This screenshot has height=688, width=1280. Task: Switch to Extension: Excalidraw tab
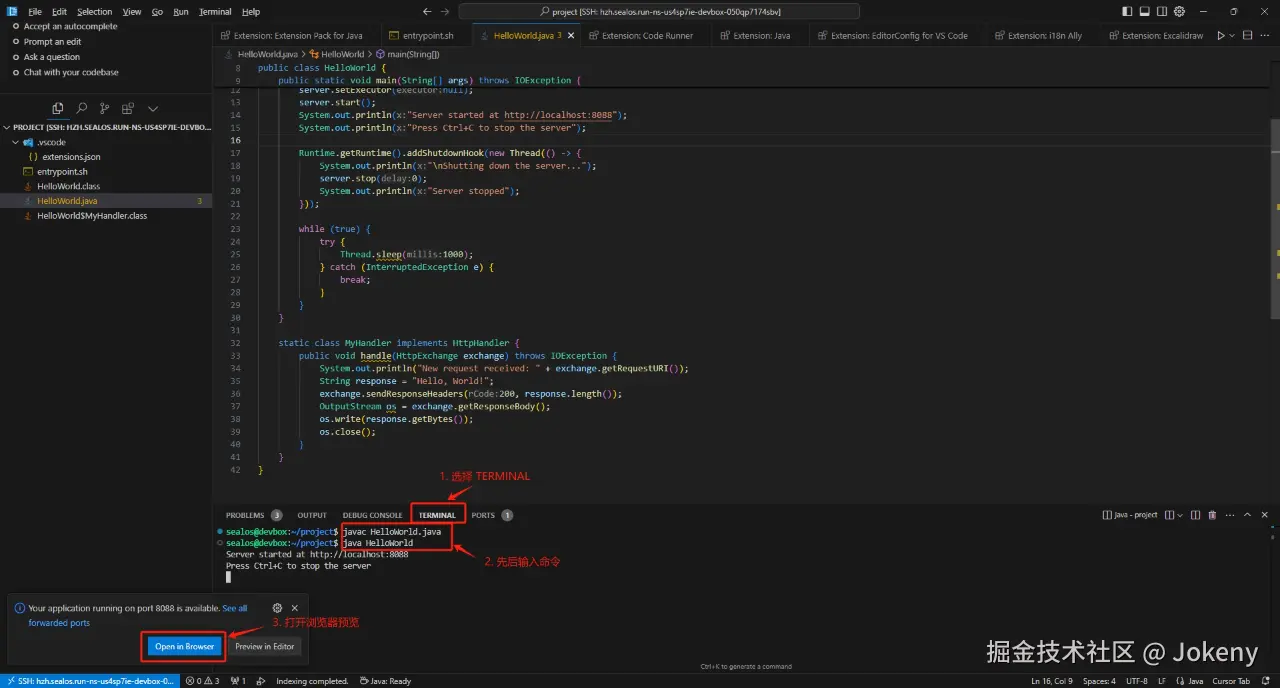(x=1155, y=35)
